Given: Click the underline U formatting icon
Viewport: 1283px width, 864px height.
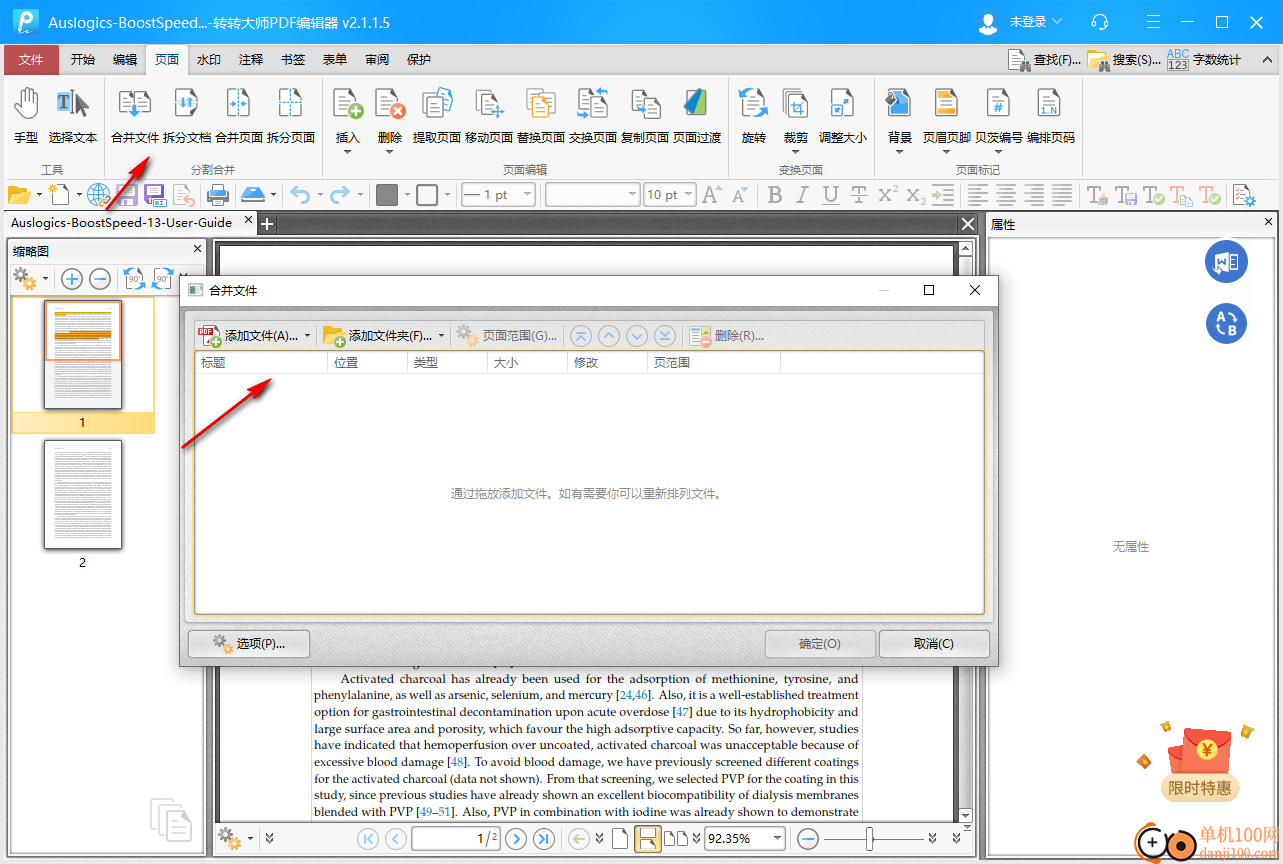Looking at the screenshot, I should (830, 195).
